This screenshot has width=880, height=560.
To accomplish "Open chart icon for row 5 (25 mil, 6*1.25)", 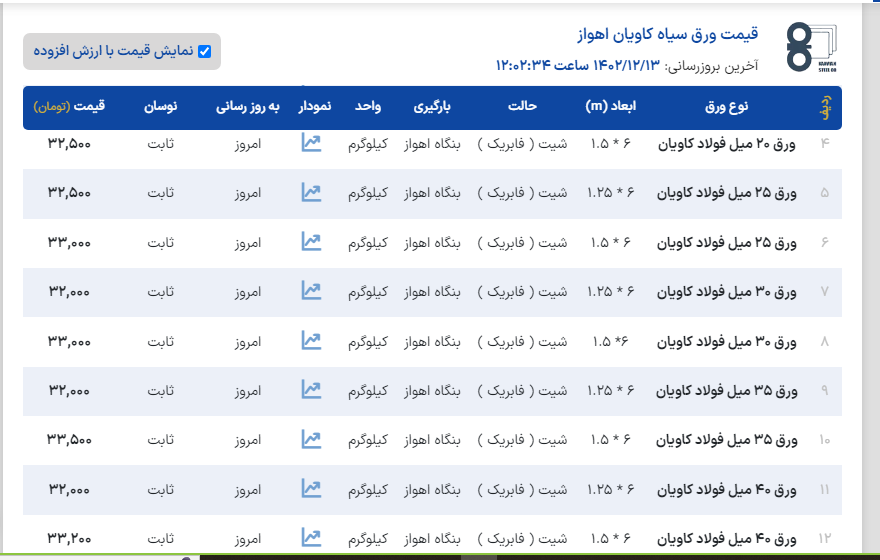I will [310, 192].
